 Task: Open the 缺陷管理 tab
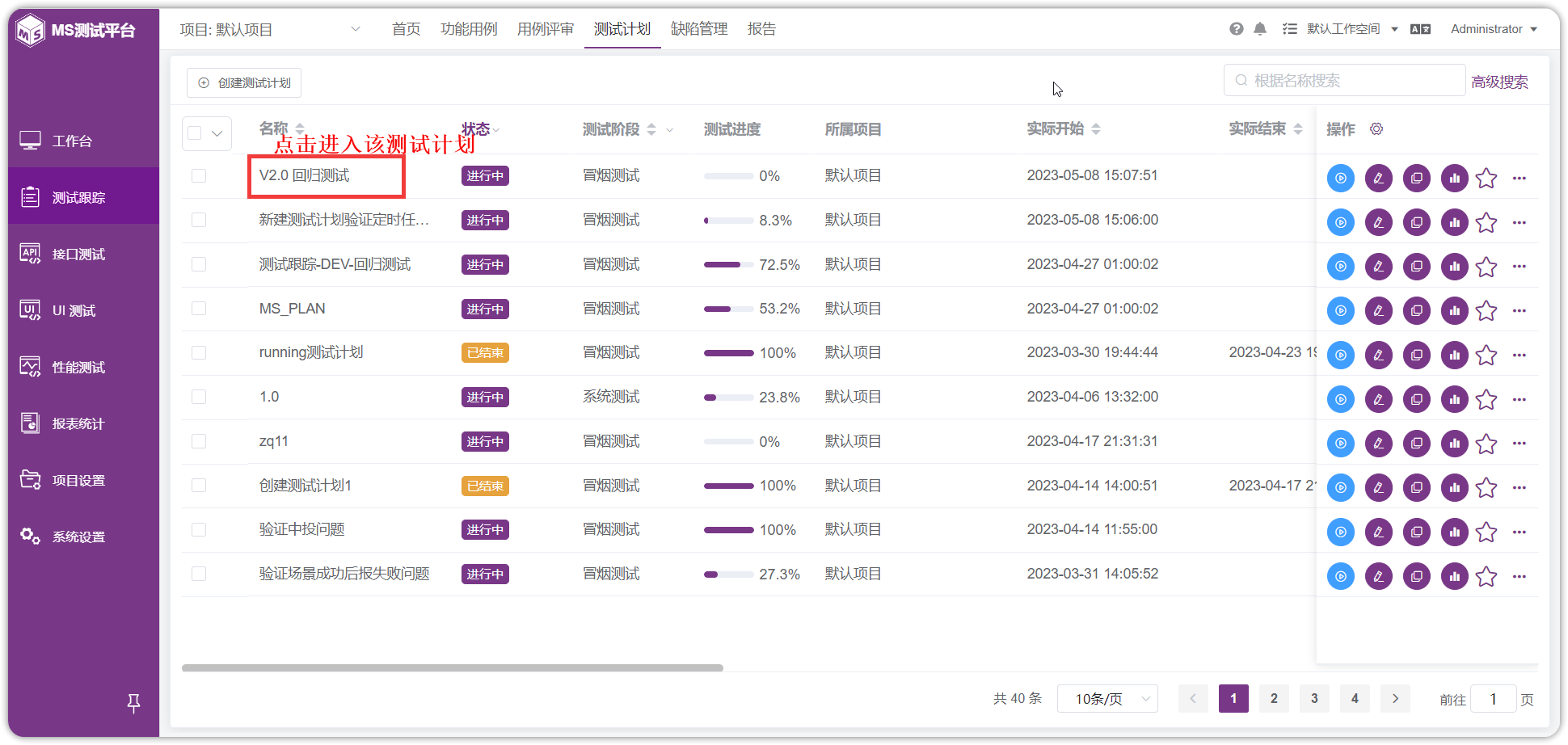tap(699, 29)
